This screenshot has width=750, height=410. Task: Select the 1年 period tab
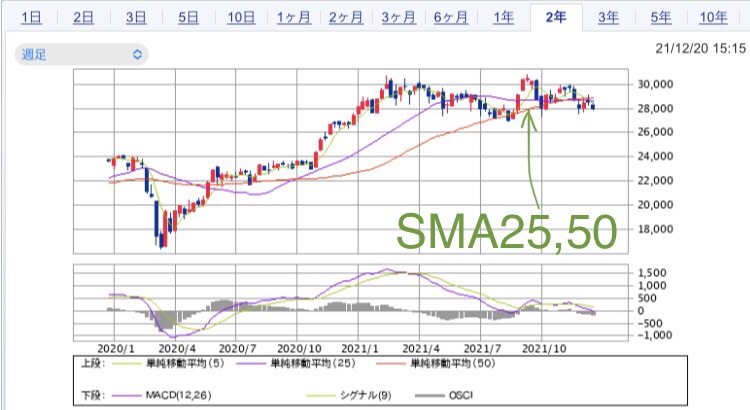[x=503, y=18]
